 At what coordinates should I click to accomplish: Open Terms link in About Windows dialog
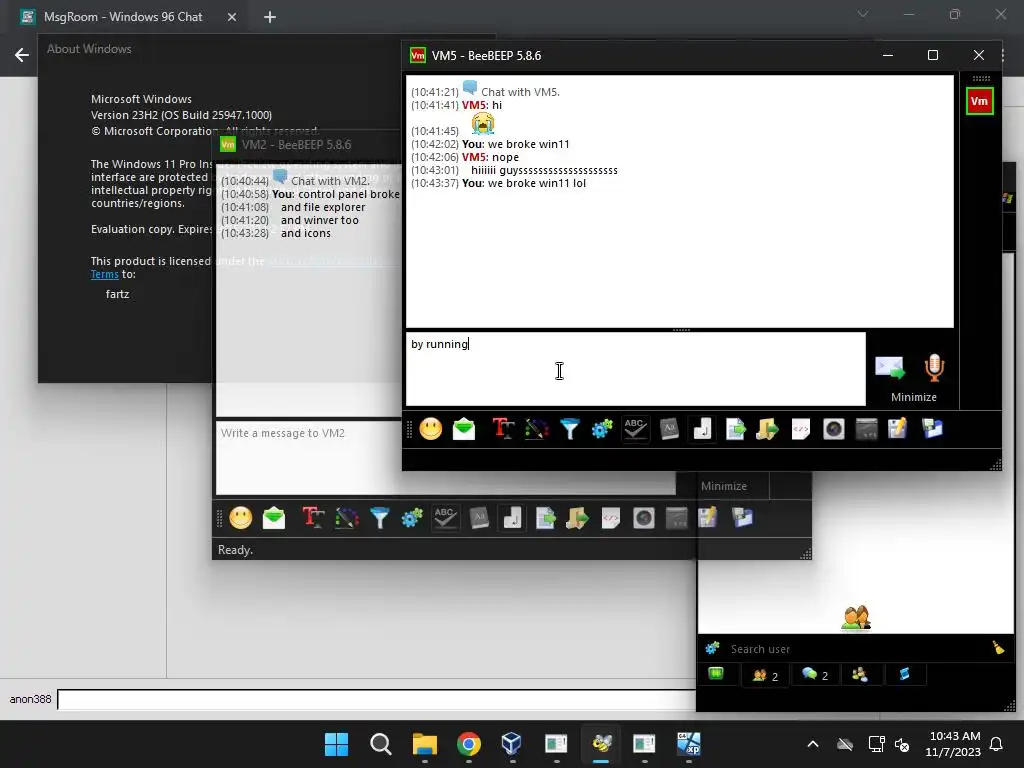(x=104, y=274)
